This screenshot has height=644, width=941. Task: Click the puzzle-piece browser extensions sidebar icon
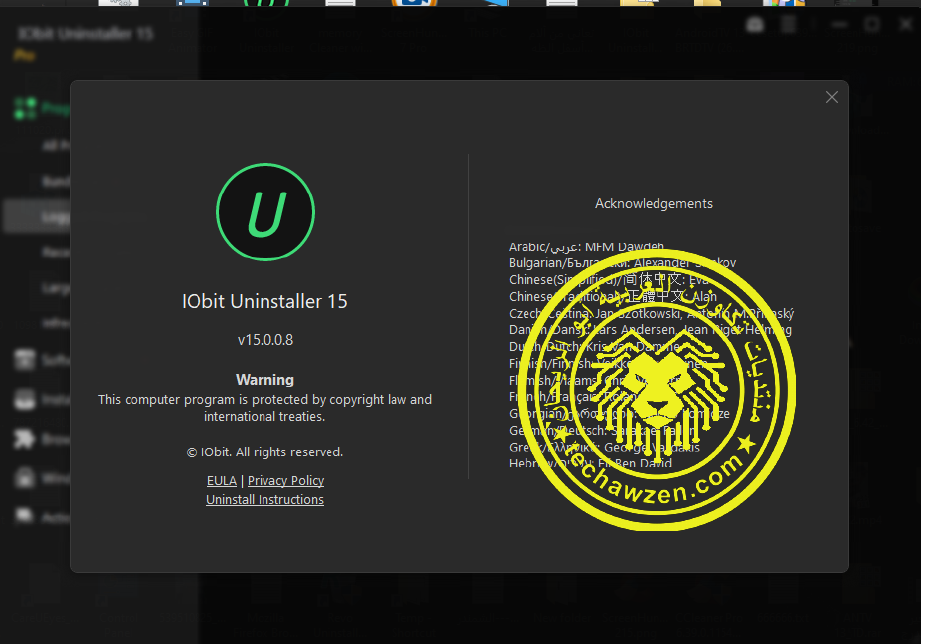[x=24, y=439]
